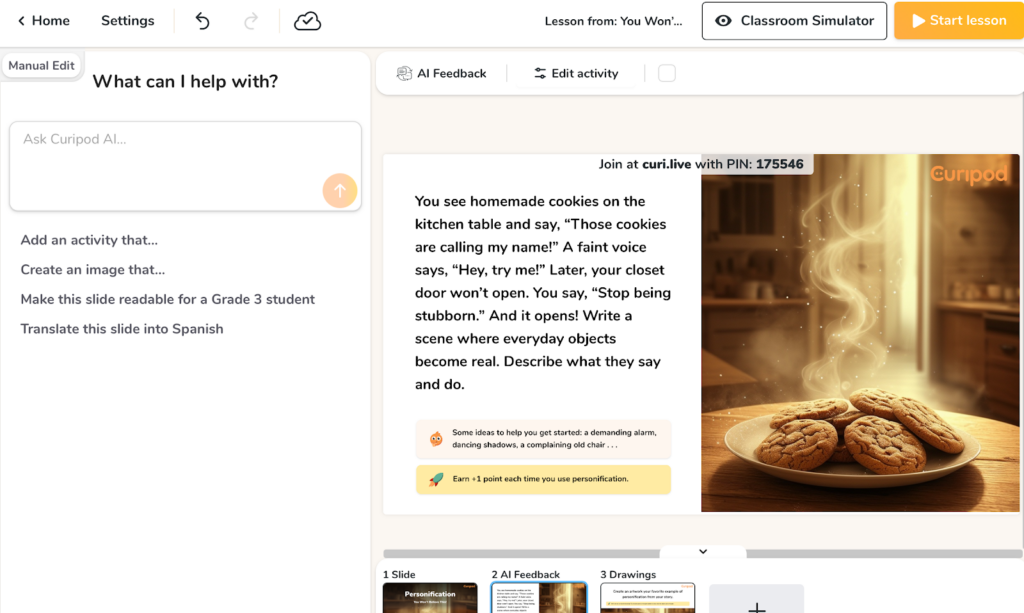Go back using the Home chevron
The image size is (1024, 613).
(22, 21)
